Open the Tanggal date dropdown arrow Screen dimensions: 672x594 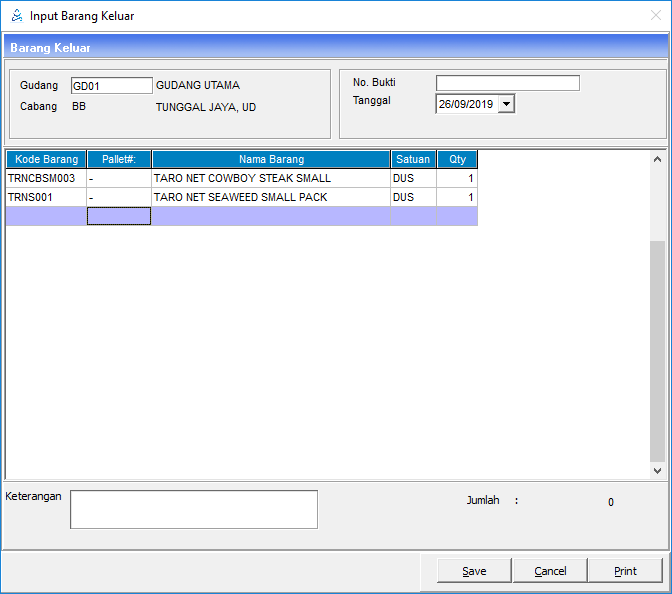[506, 104]
